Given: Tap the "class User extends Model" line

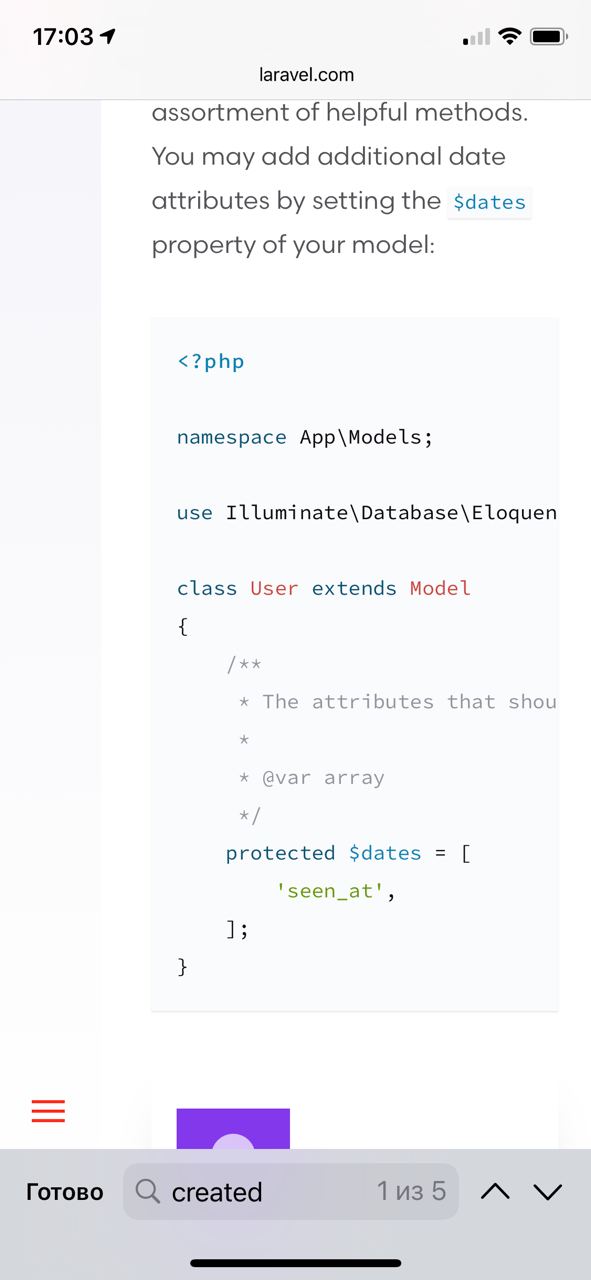Looking at the screenshot, I should pos(324,588).
